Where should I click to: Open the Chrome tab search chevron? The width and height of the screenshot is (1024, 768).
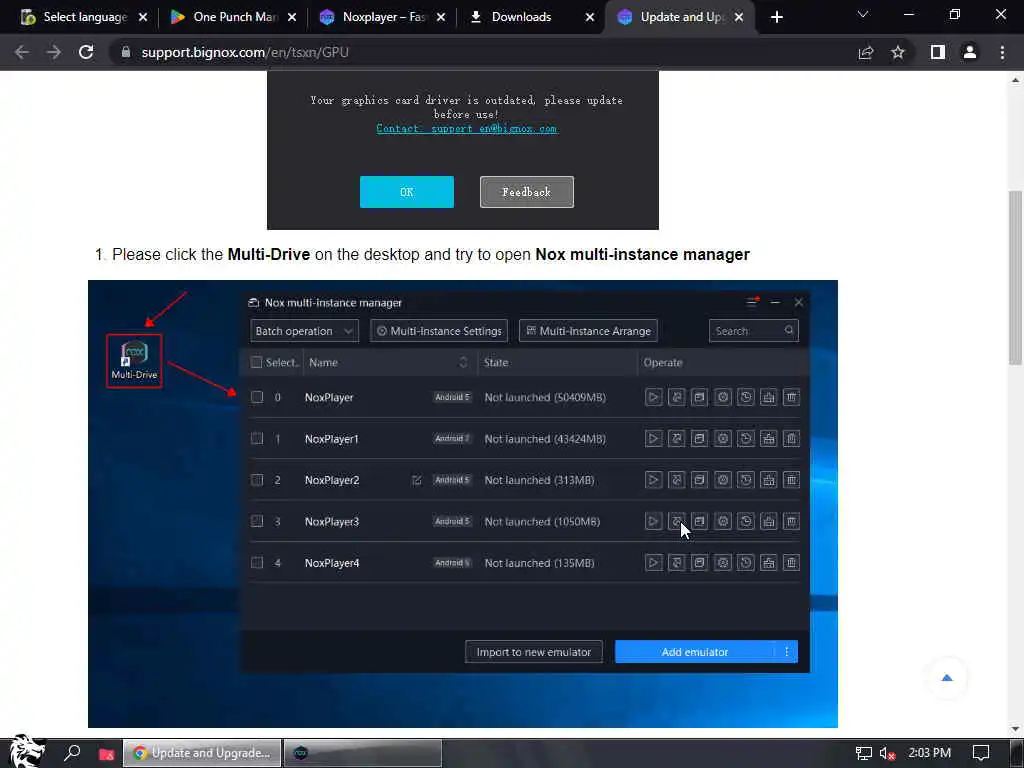point(863,14)
